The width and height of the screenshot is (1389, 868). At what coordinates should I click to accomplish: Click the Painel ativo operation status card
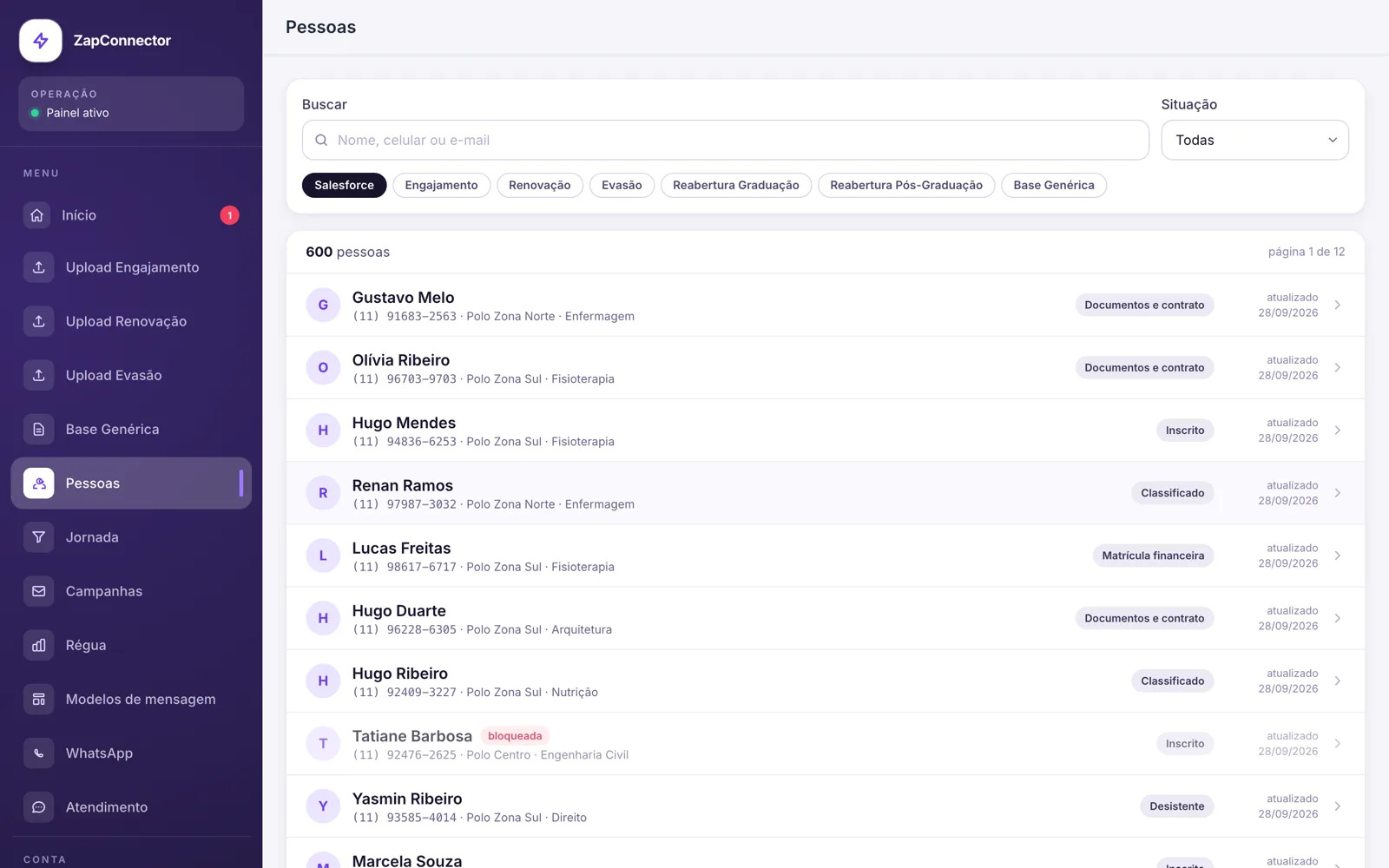(x=131, y=103)
